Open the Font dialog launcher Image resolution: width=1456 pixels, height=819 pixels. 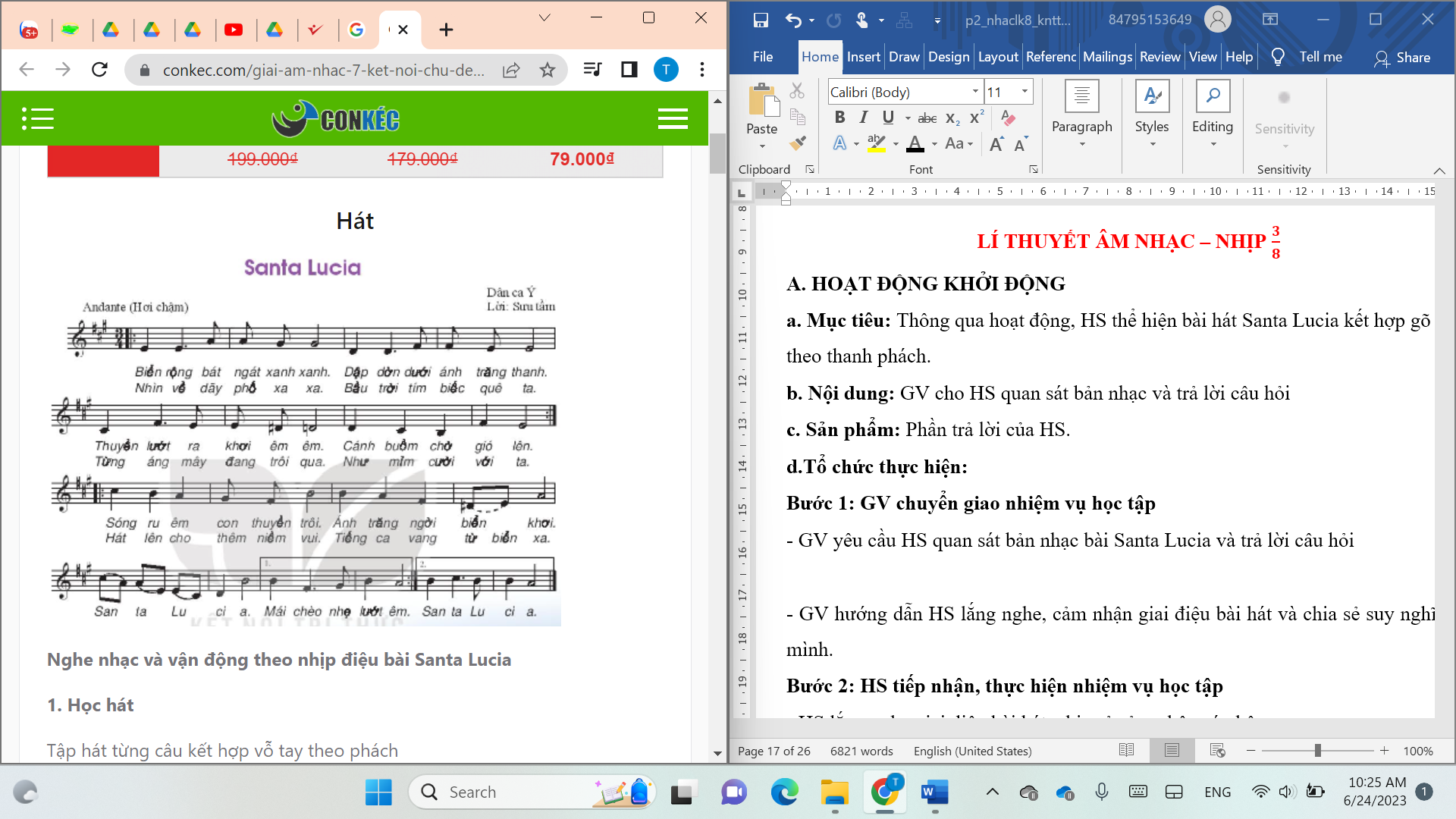click(x=1034, y=169)
